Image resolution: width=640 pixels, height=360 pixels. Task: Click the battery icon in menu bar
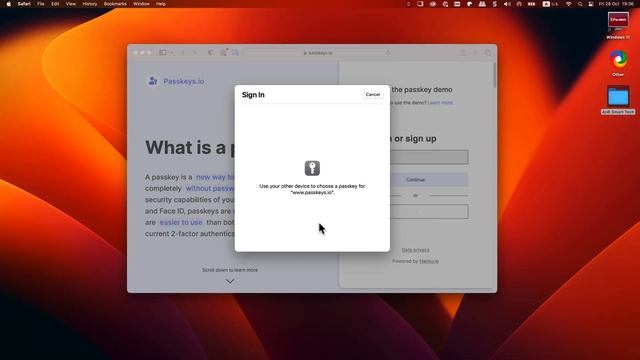coord(531,4)
